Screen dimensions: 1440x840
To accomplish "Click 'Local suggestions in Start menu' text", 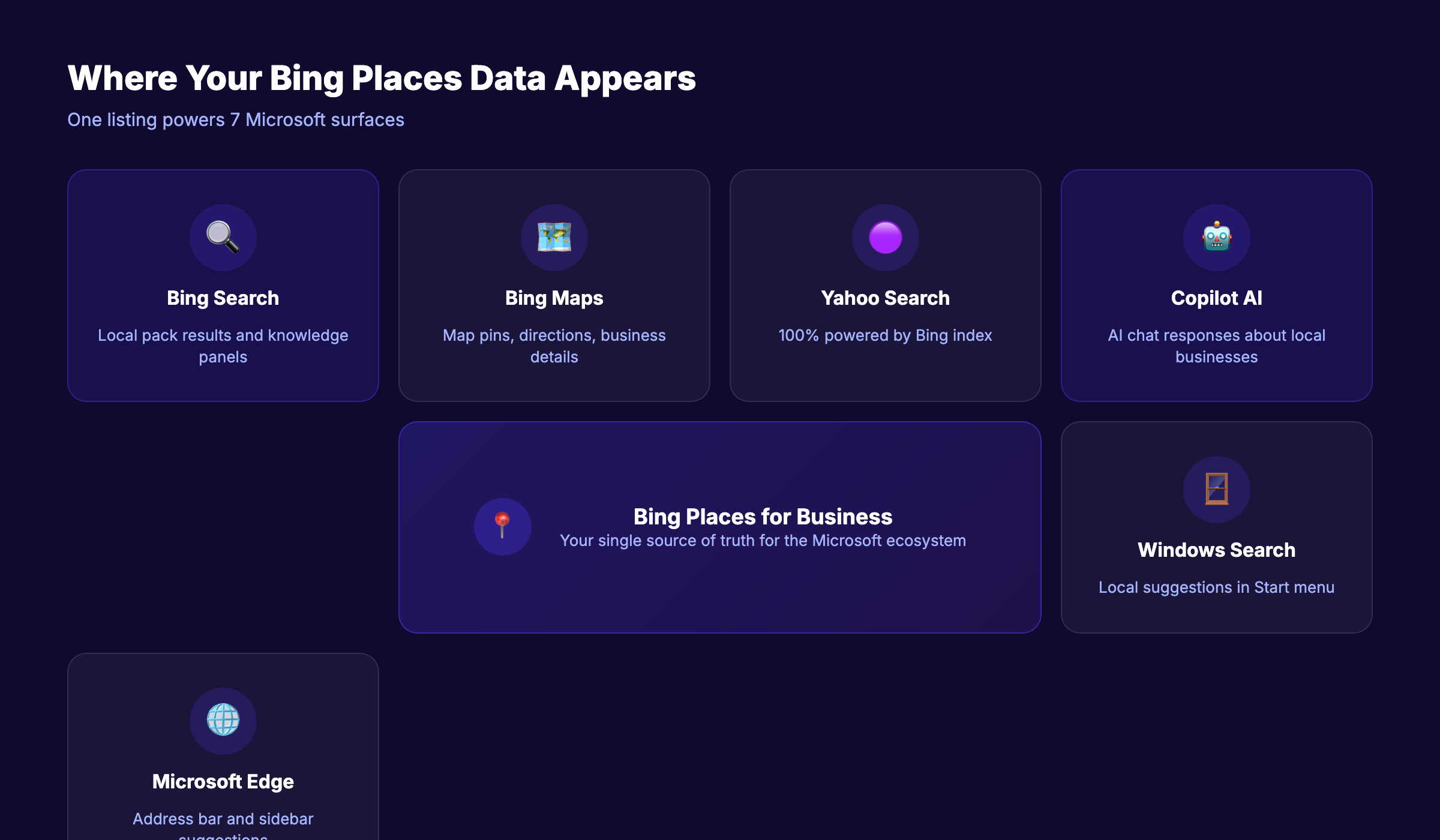I will click(1216, 587).
